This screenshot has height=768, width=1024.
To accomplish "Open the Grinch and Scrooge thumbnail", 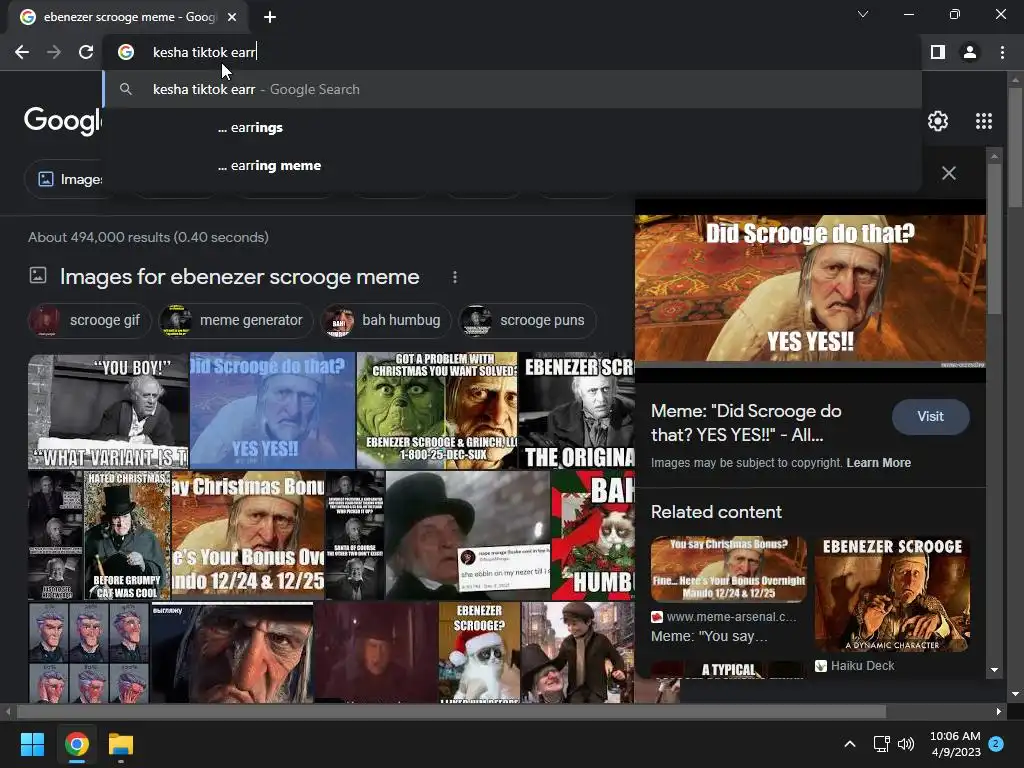I will [437, 411].
